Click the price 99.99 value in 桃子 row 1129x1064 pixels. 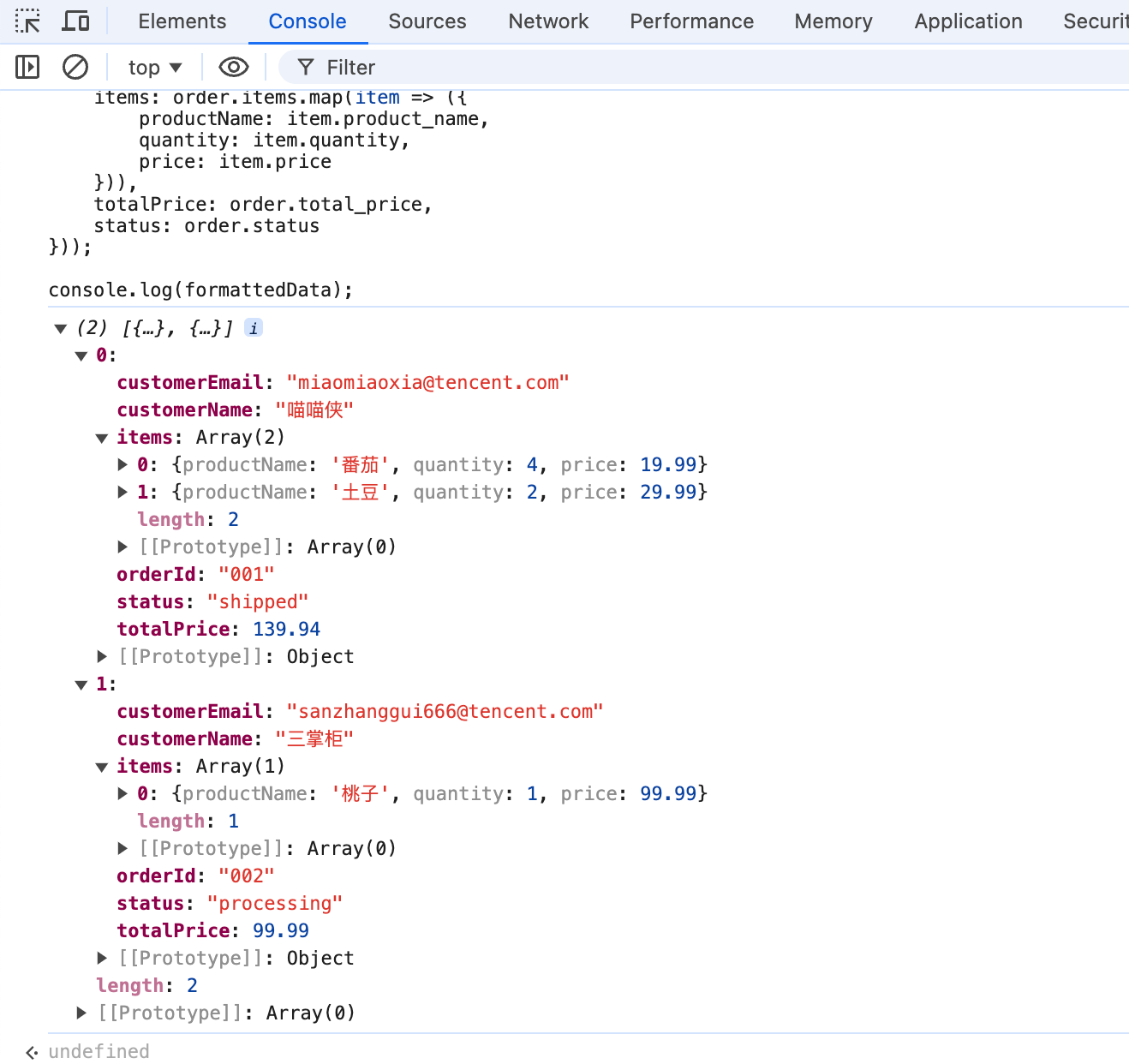pyautogui.click(x=668, y=793)
